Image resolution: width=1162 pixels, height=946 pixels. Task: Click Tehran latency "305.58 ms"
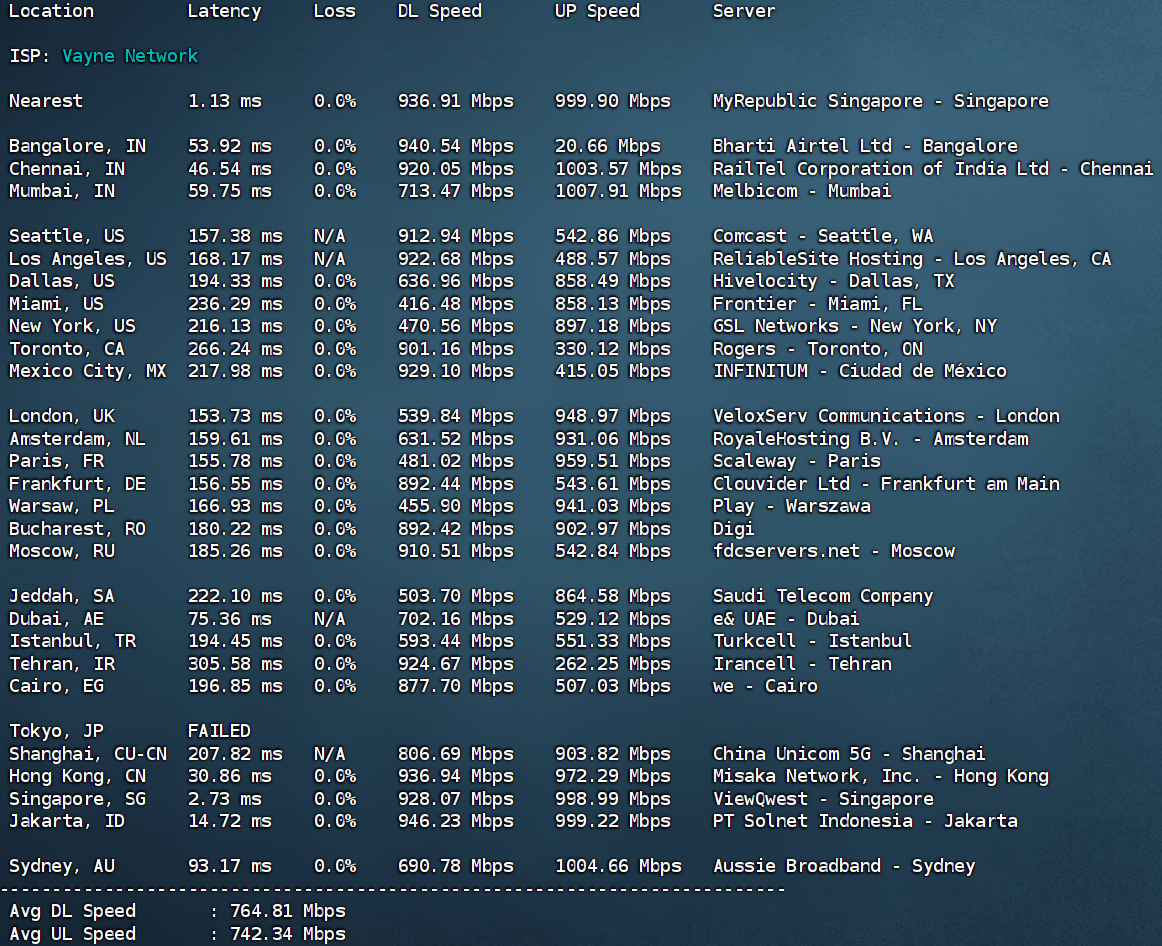click(235, 664)
